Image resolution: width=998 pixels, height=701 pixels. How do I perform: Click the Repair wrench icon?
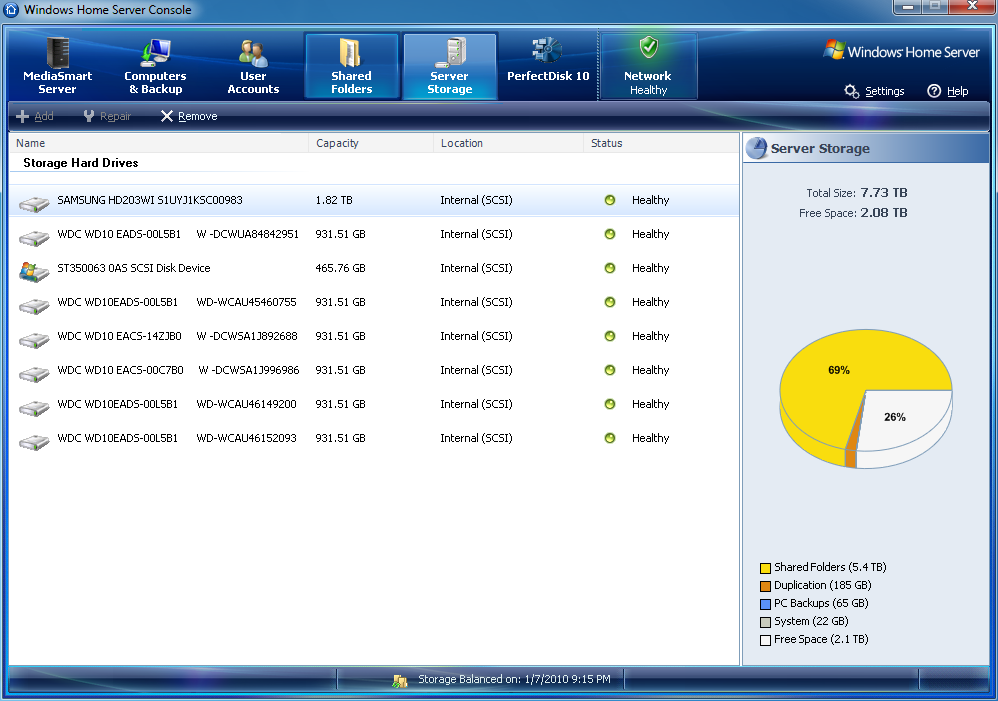88,116
